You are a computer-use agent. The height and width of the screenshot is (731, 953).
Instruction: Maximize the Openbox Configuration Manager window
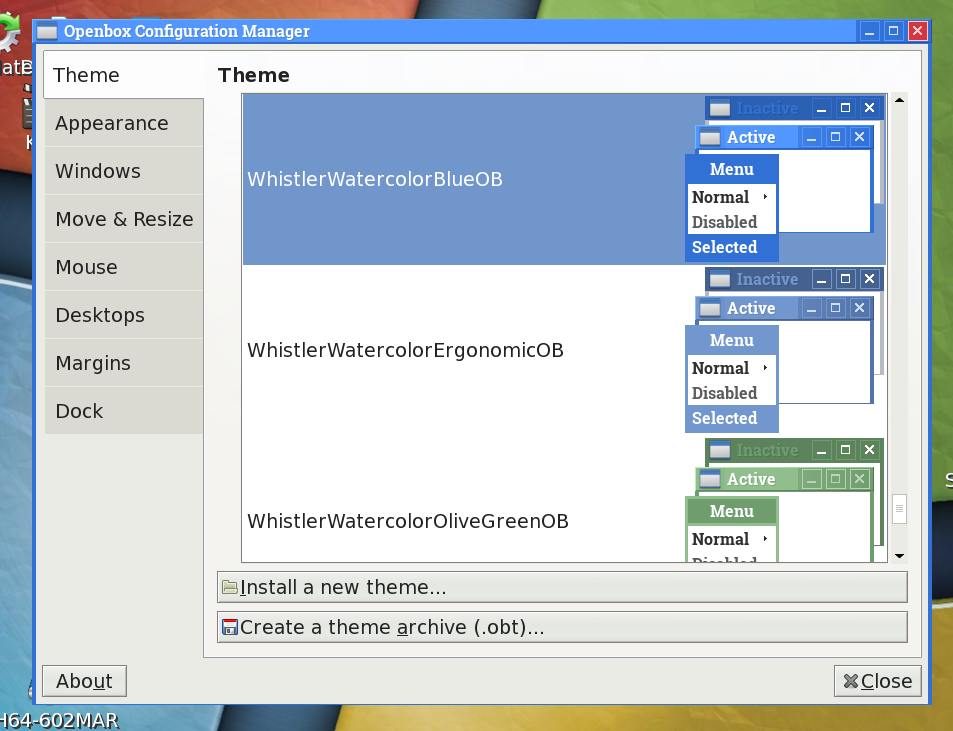(x=894, y=31)
